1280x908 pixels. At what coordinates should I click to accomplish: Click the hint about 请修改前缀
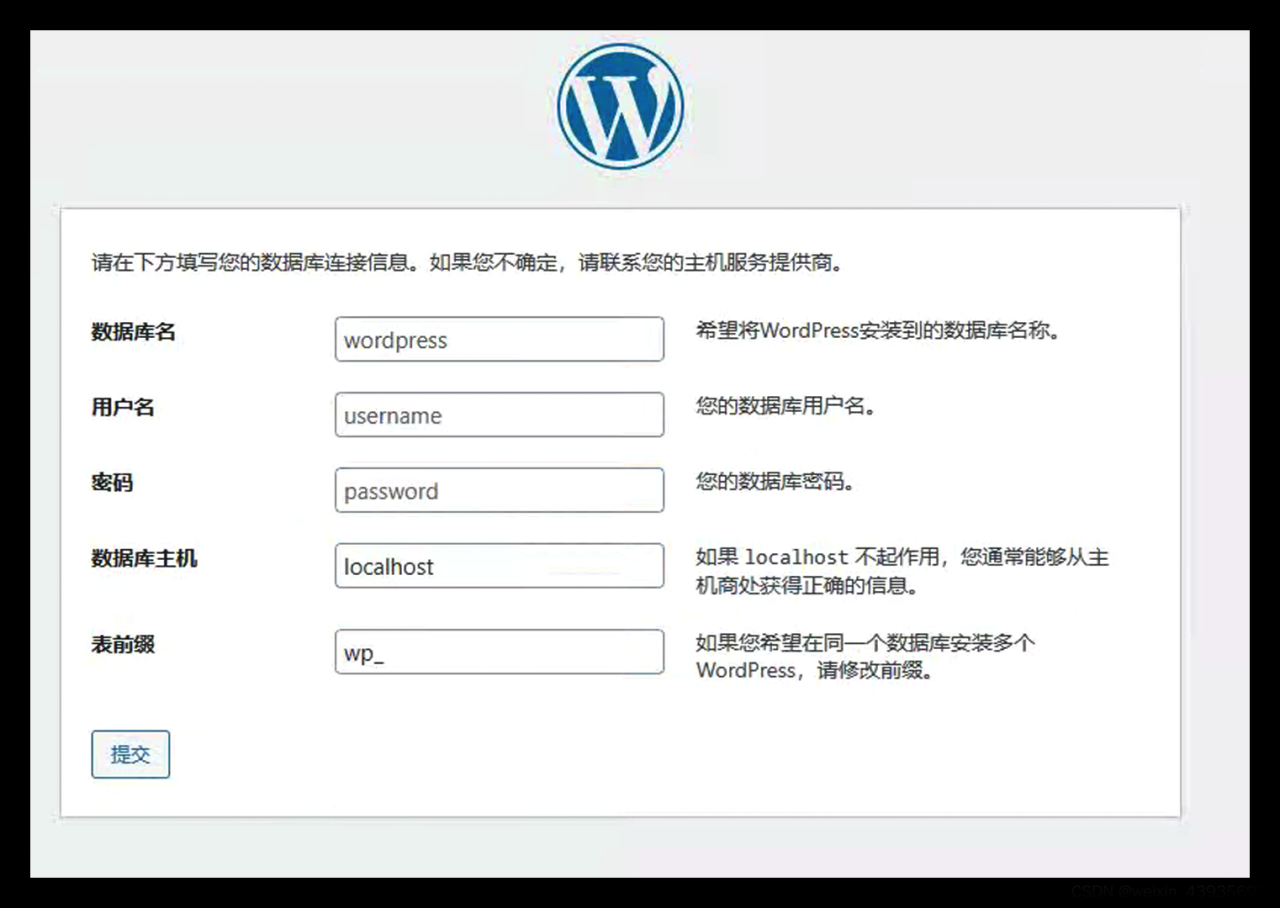(866, 656)
